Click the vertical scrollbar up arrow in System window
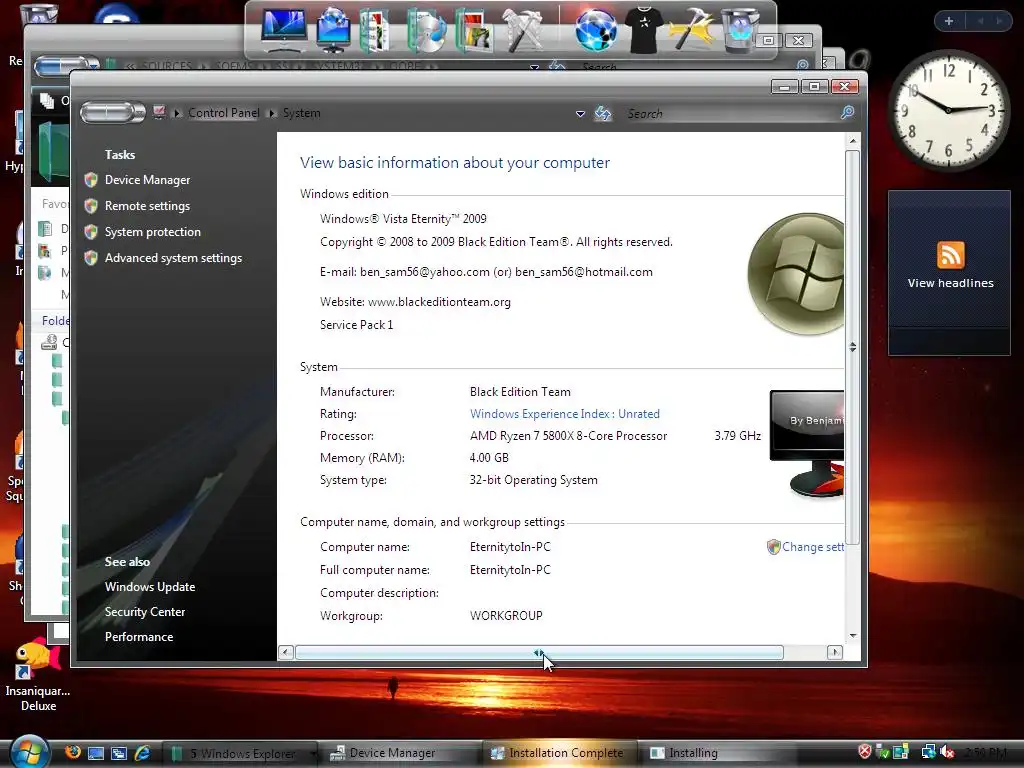Image resolution: width=1024 pixels, height=768 pixels. point(852,140)
